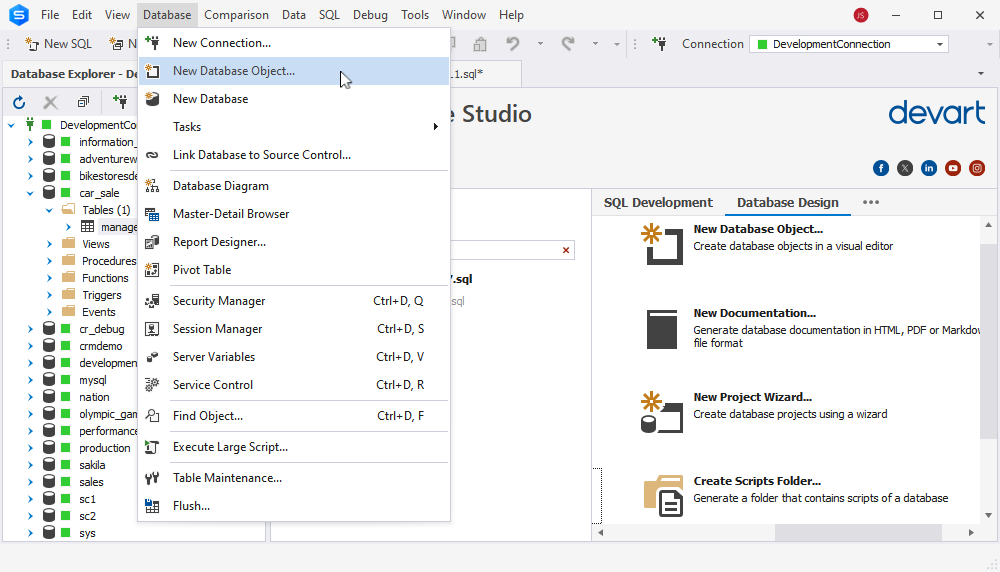Click New Documentation... link text

click(754, 313)
